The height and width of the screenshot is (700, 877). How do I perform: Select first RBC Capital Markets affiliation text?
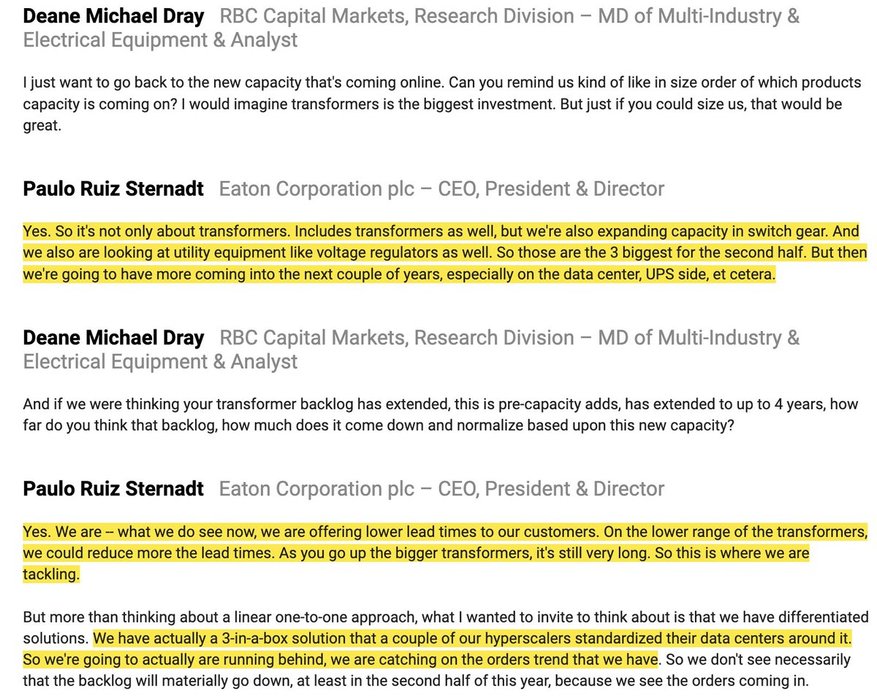click(x=411, y=28)
